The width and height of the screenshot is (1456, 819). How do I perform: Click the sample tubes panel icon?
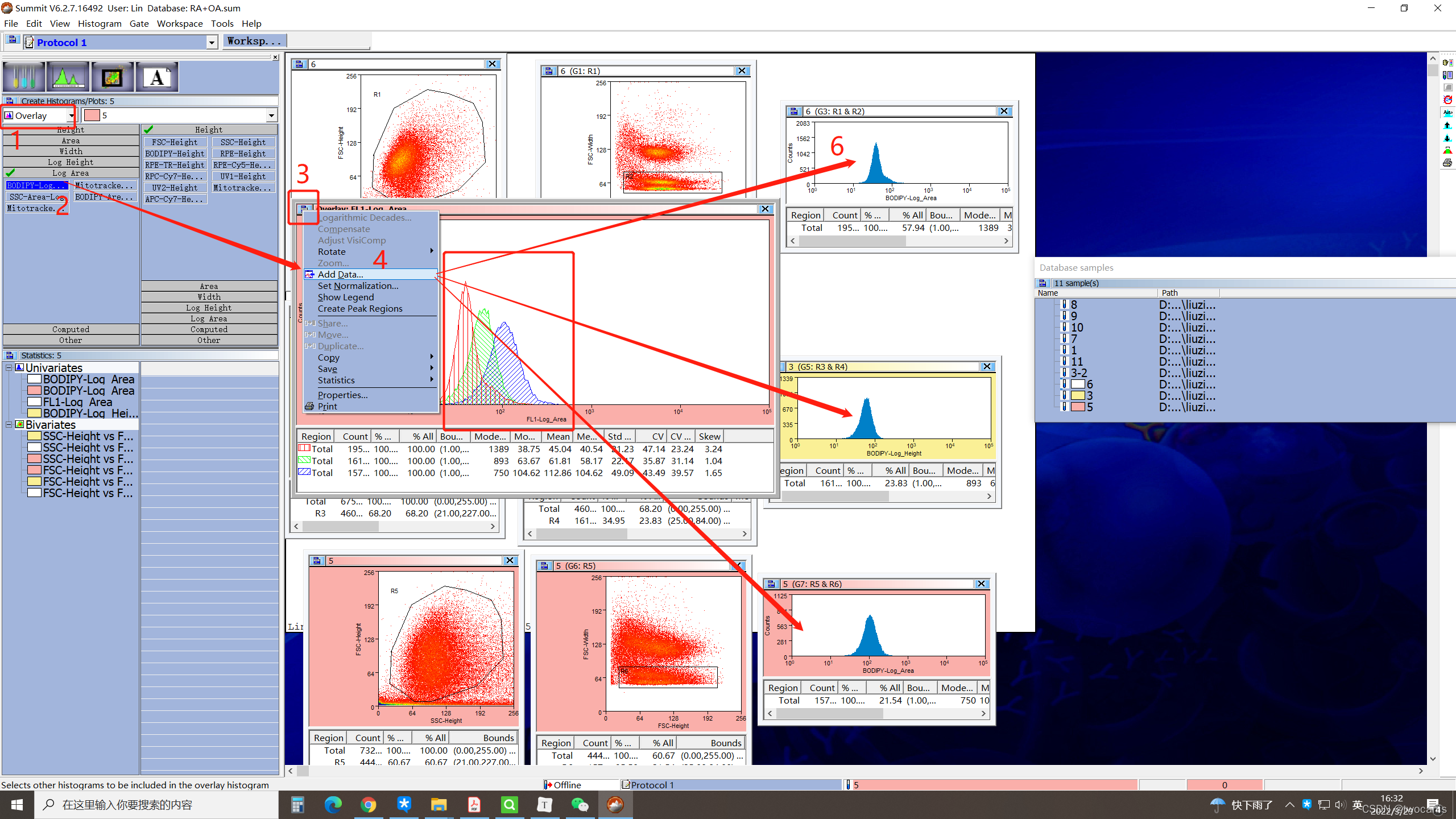click(x=24, y=77)
